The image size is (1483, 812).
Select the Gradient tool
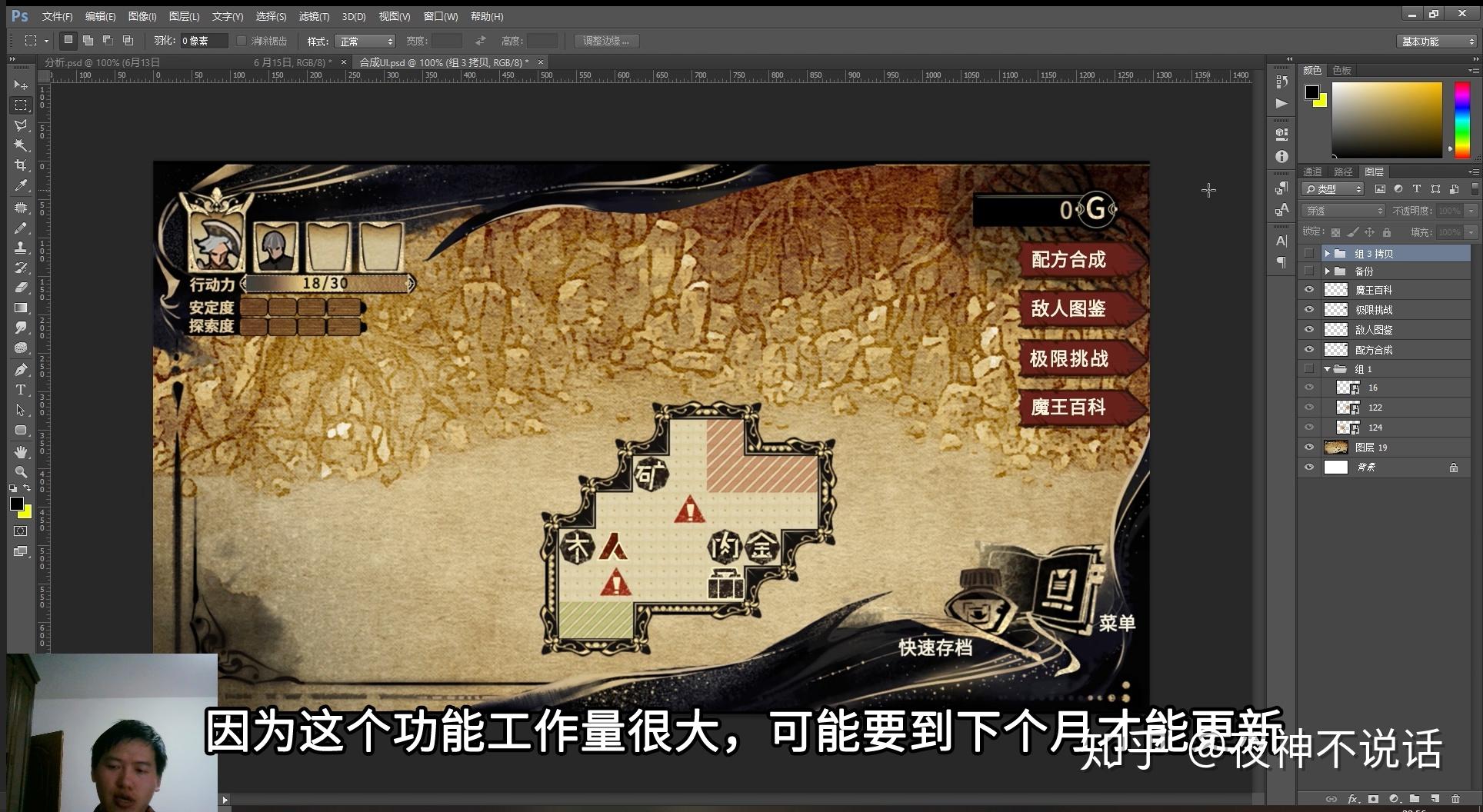click(x=21, y=308)
